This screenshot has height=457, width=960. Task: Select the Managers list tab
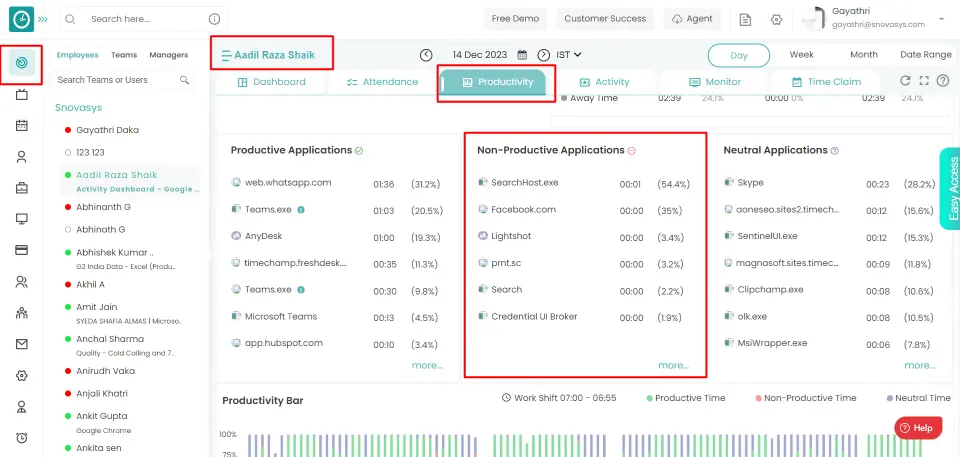[x=168, y=55]
